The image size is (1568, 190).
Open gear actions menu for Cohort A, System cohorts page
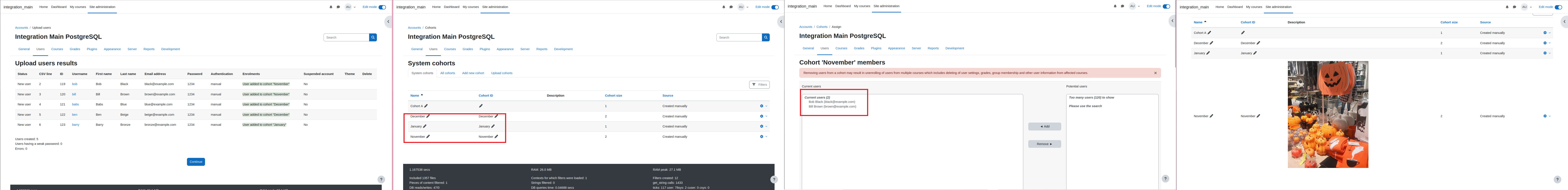(763, 106)
